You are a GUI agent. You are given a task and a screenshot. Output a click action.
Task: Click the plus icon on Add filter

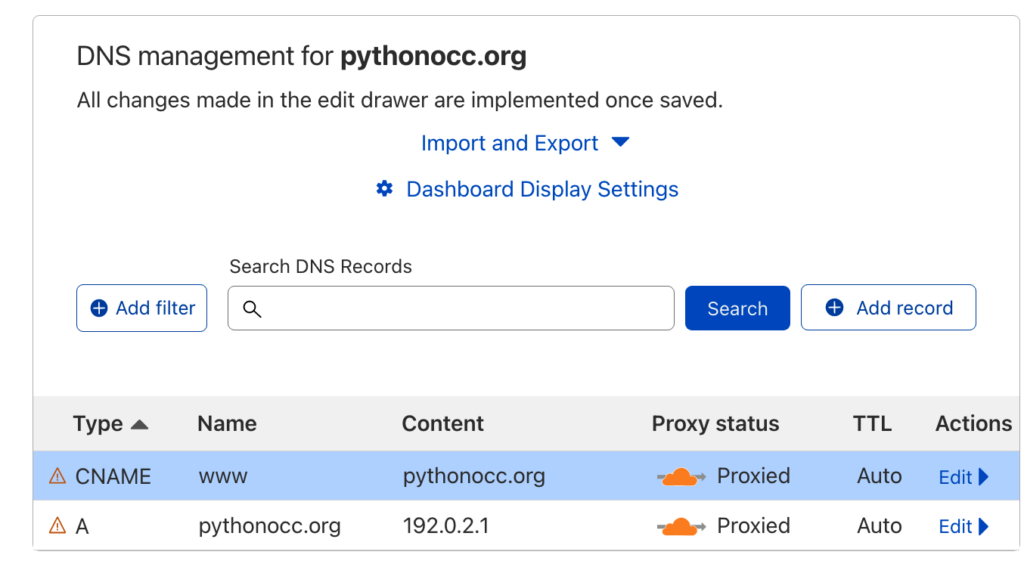[x=99, y=309]
